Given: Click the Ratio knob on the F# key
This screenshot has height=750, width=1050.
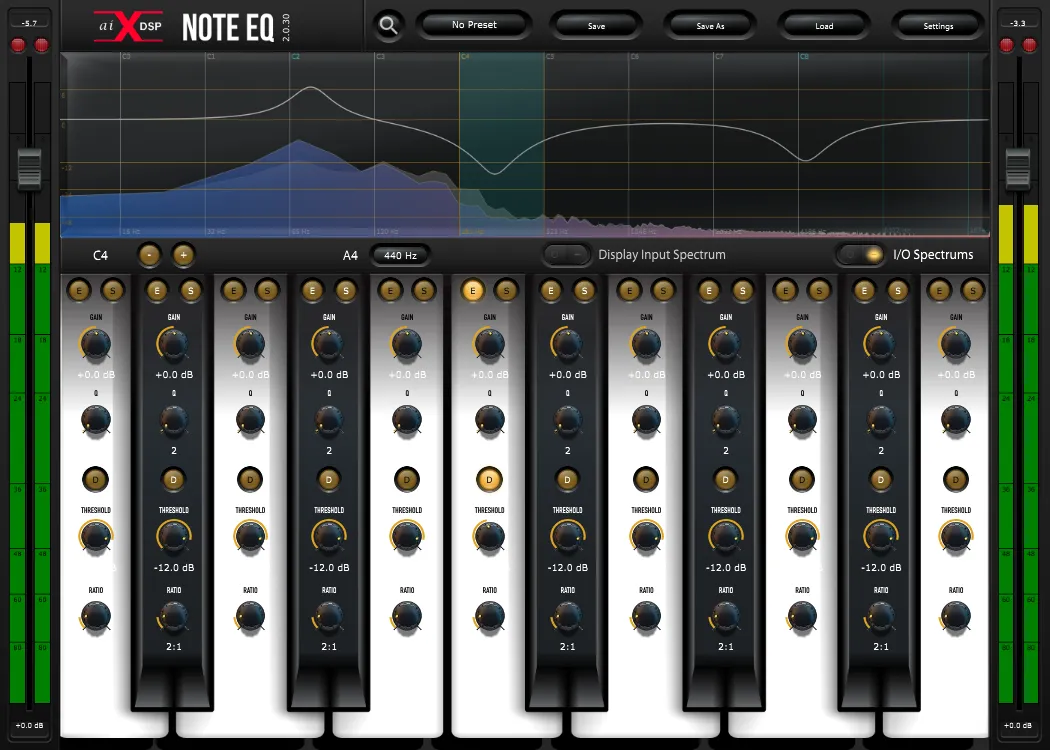Looking at the screenshot, I should click(x=567, y=617).
